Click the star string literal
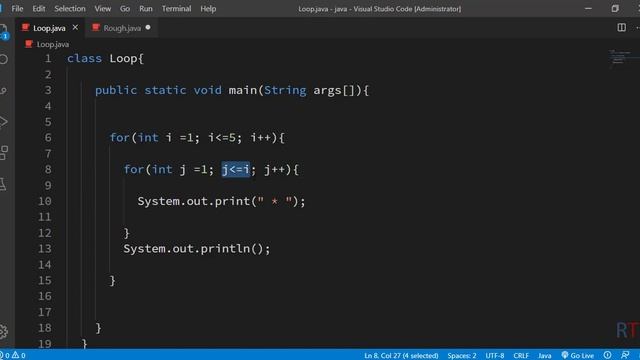The image size is (640, 360). [274, 201]
